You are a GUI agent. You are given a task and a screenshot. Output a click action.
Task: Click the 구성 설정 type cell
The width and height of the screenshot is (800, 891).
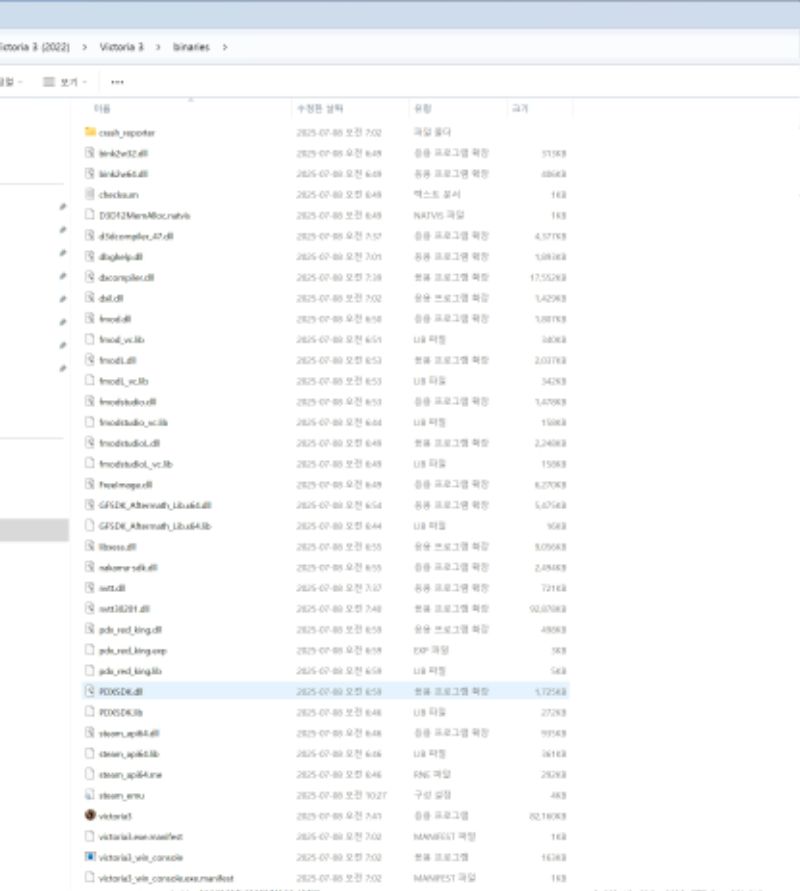pos(432,795)
